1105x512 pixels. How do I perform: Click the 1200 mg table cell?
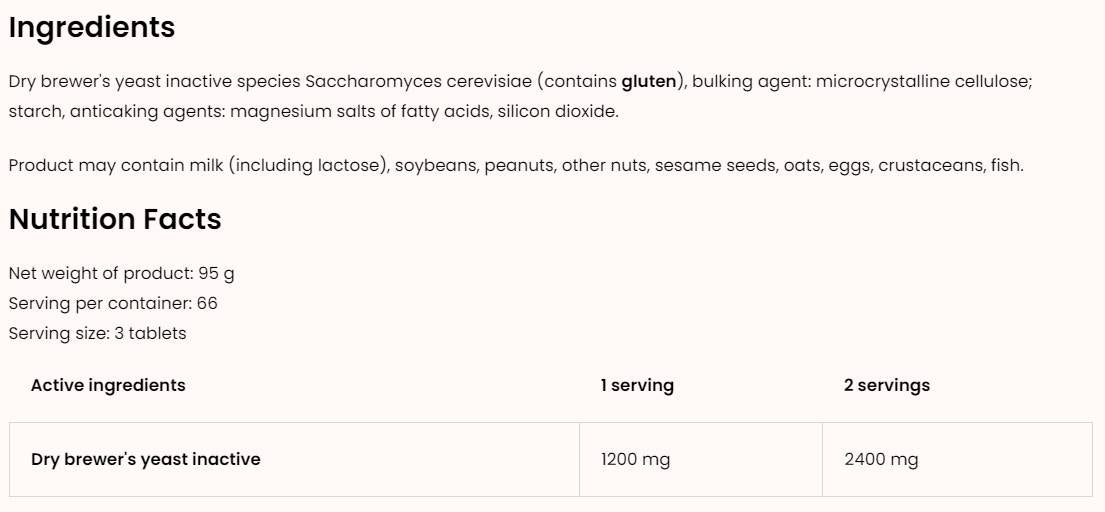pos(635,459)
